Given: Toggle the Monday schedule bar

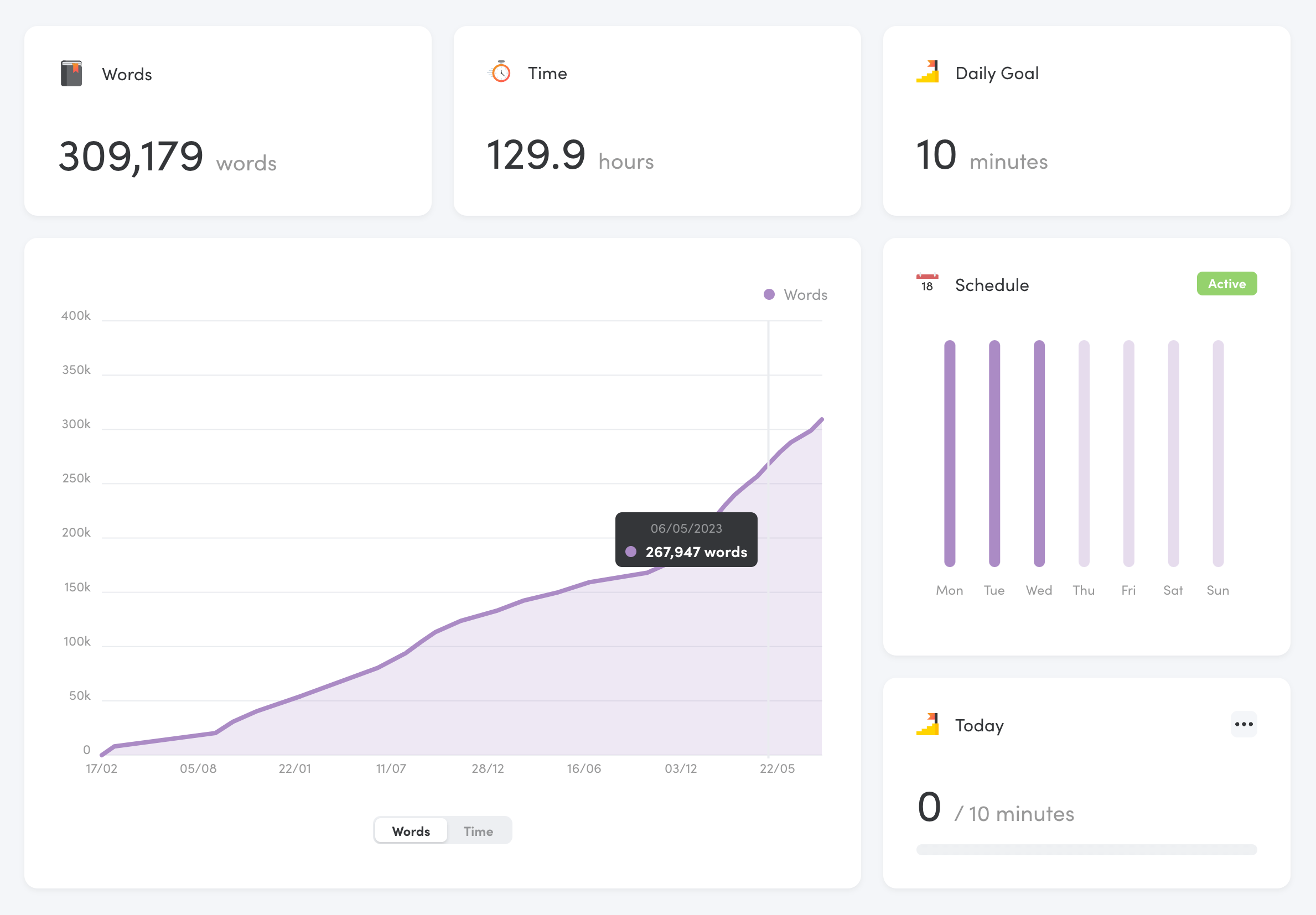Looking at the screenshot, I should point(950,453).
